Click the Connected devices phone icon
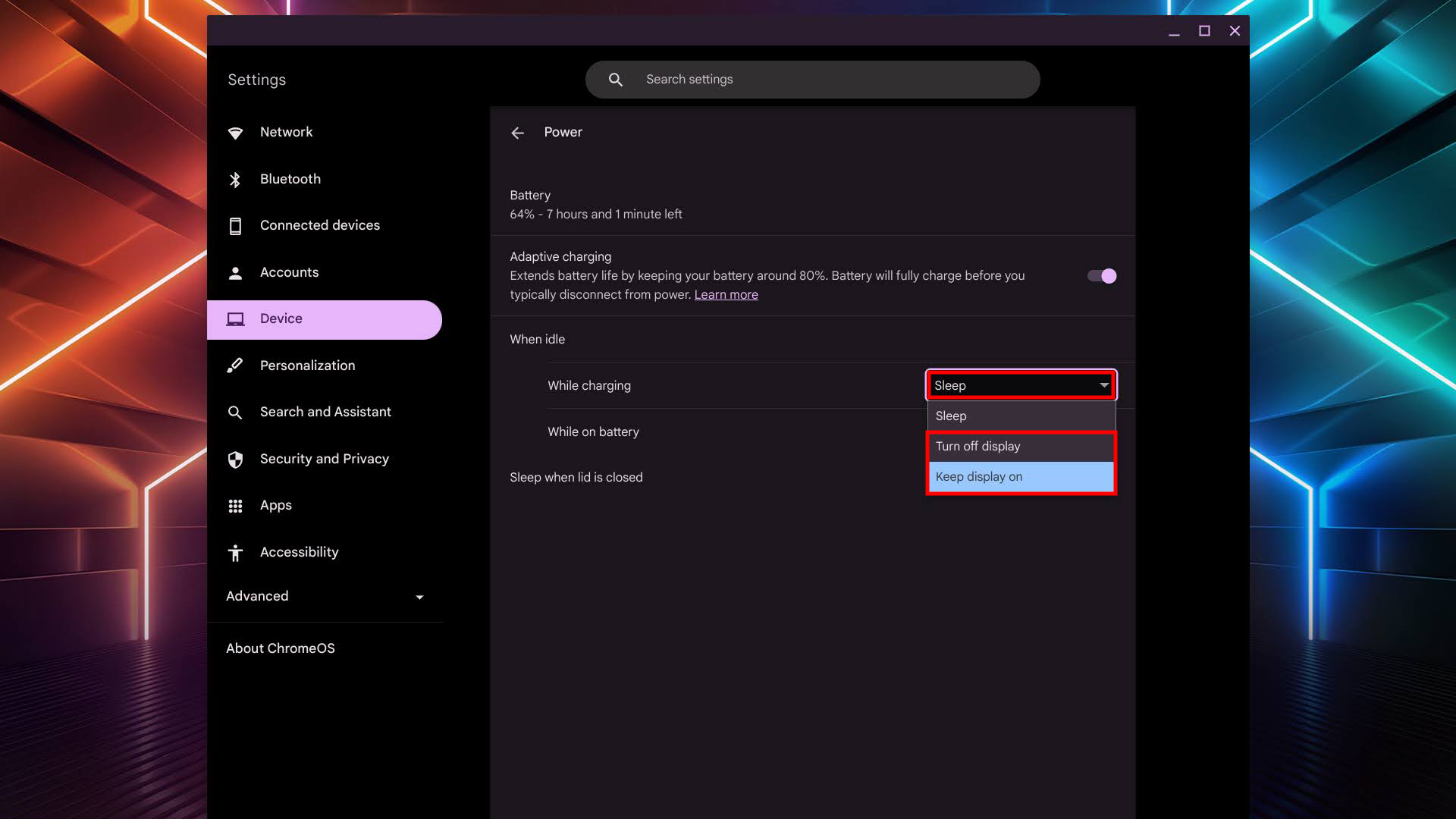The width and height of the screenshot is (1456, 819). (235, 226)
